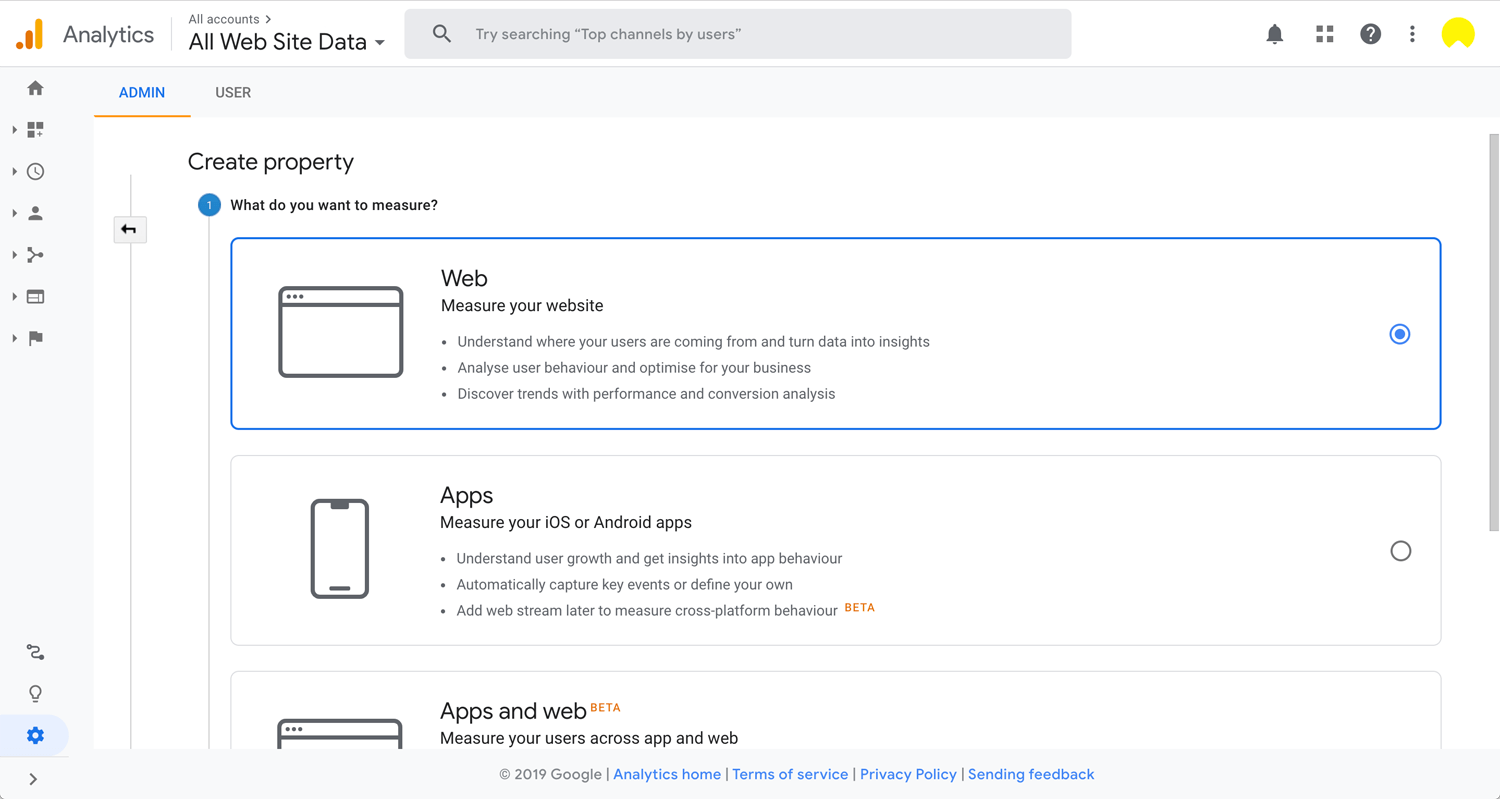Expand the Conversions sidebar arrow

click(x=14, y=338)
